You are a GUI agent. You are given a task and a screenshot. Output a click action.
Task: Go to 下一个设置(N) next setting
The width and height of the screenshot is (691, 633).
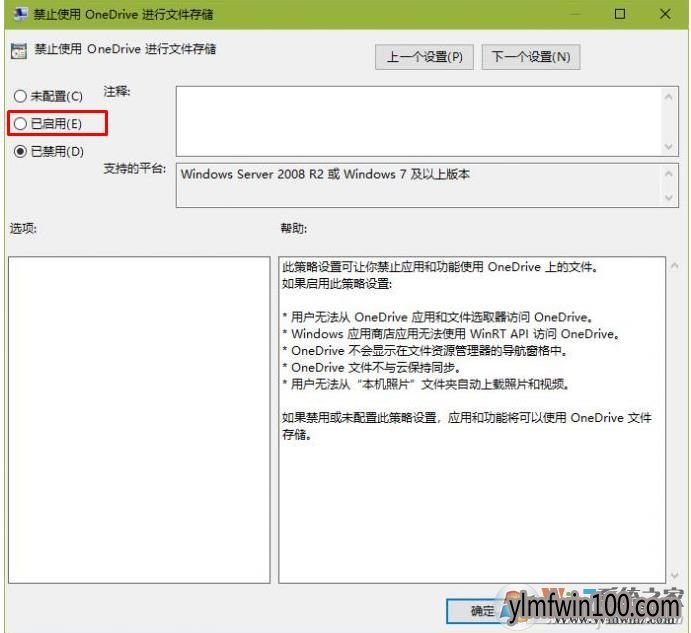point(531,57)
